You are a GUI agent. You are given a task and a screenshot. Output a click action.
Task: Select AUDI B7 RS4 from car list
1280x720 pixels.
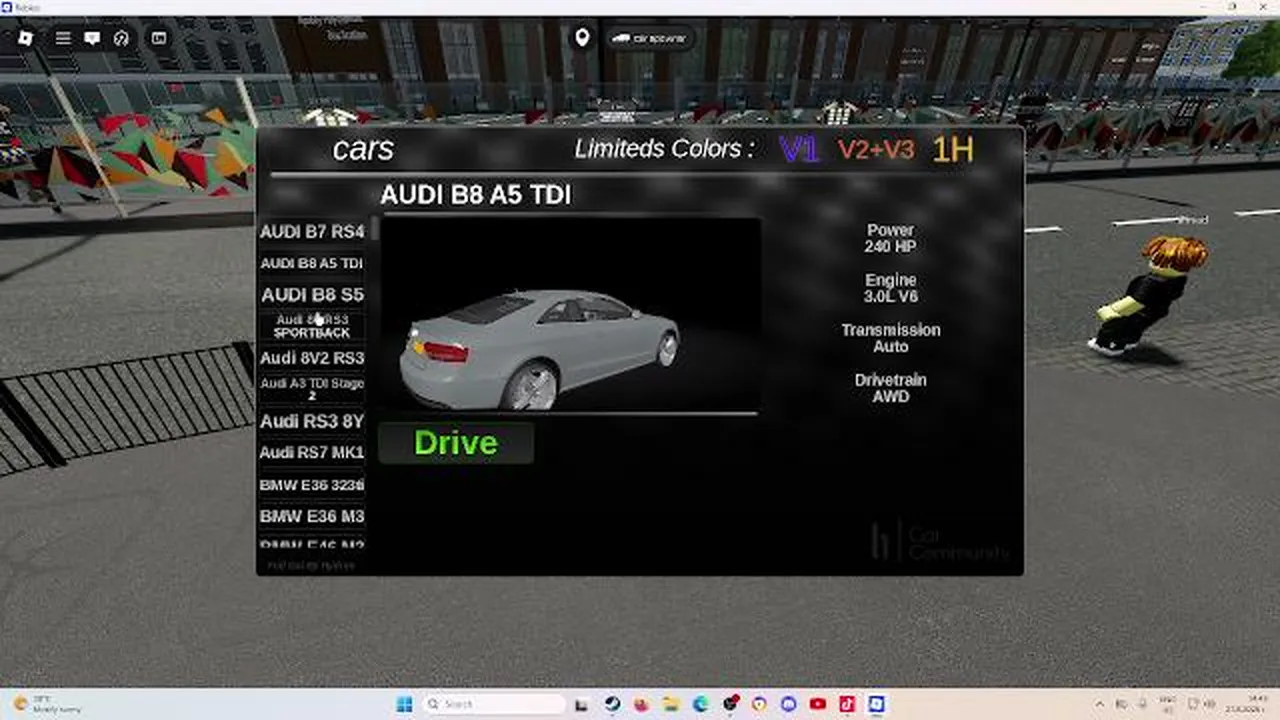312,231
